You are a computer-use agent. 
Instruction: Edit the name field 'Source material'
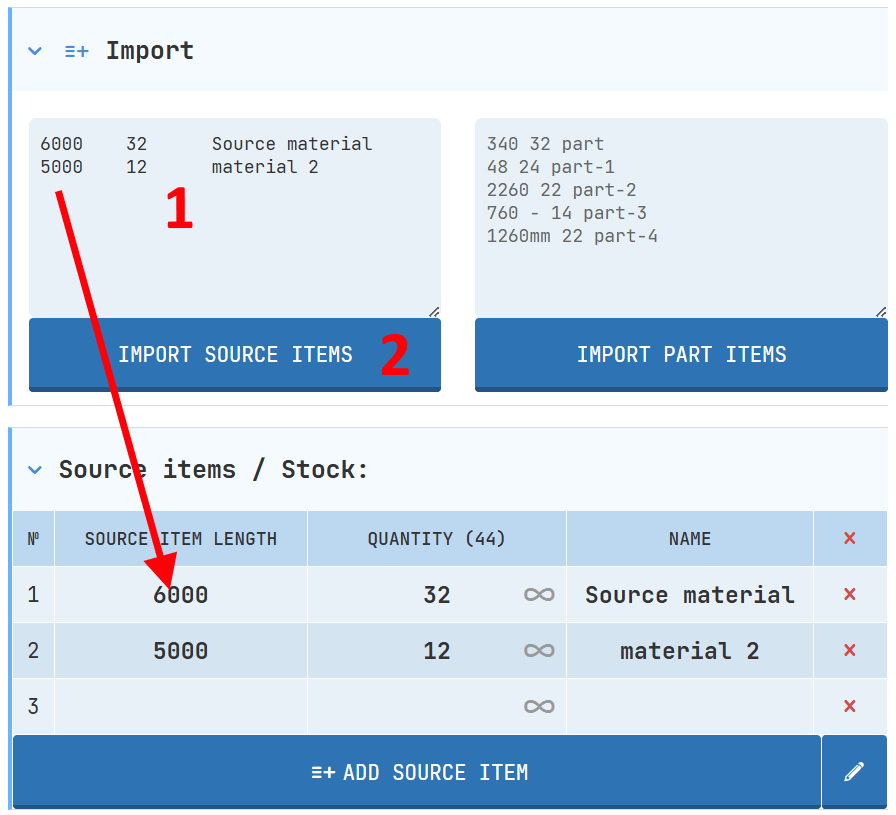(689, 595)
